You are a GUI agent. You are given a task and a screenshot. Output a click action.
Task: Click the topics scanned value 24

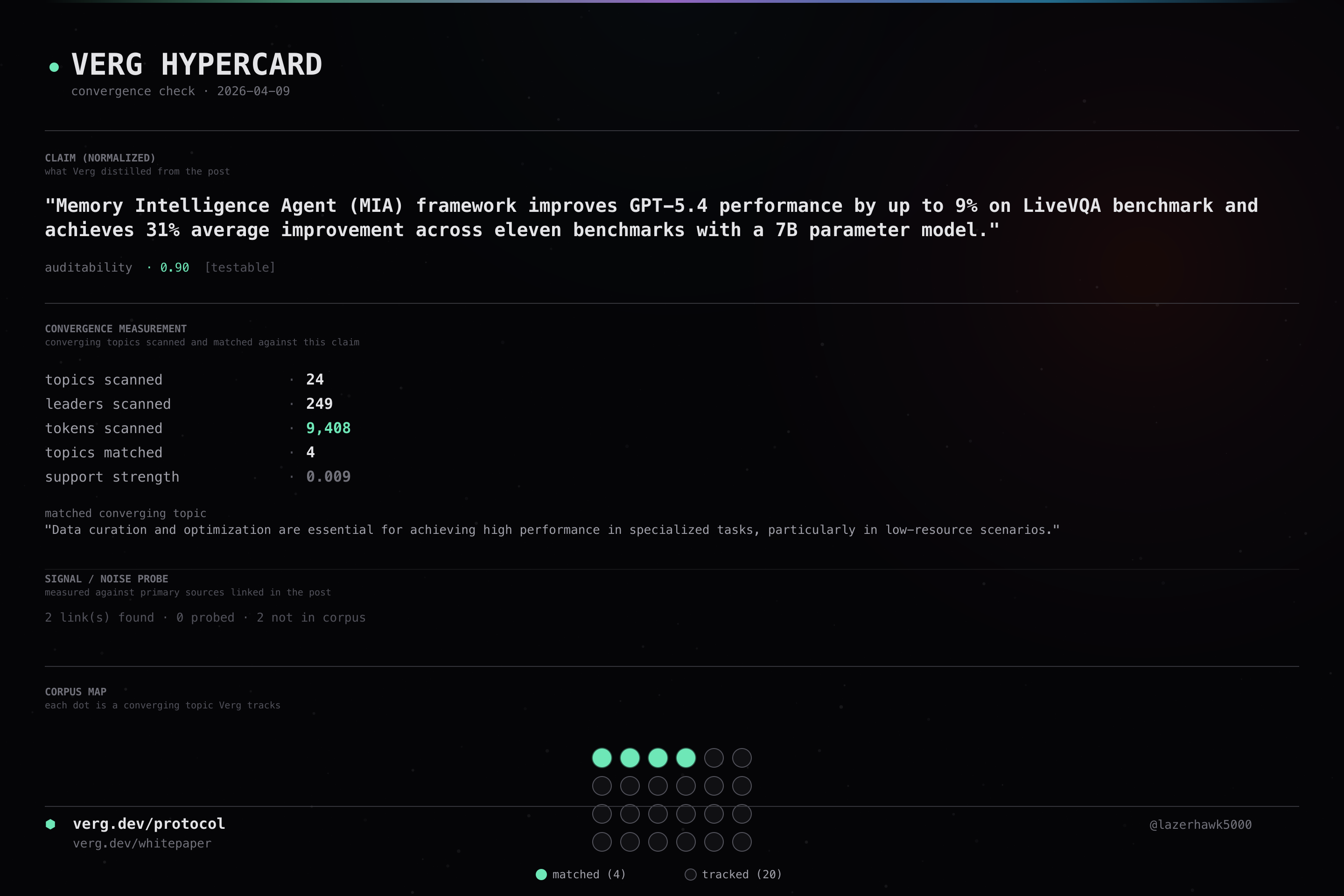coord(315,379)
